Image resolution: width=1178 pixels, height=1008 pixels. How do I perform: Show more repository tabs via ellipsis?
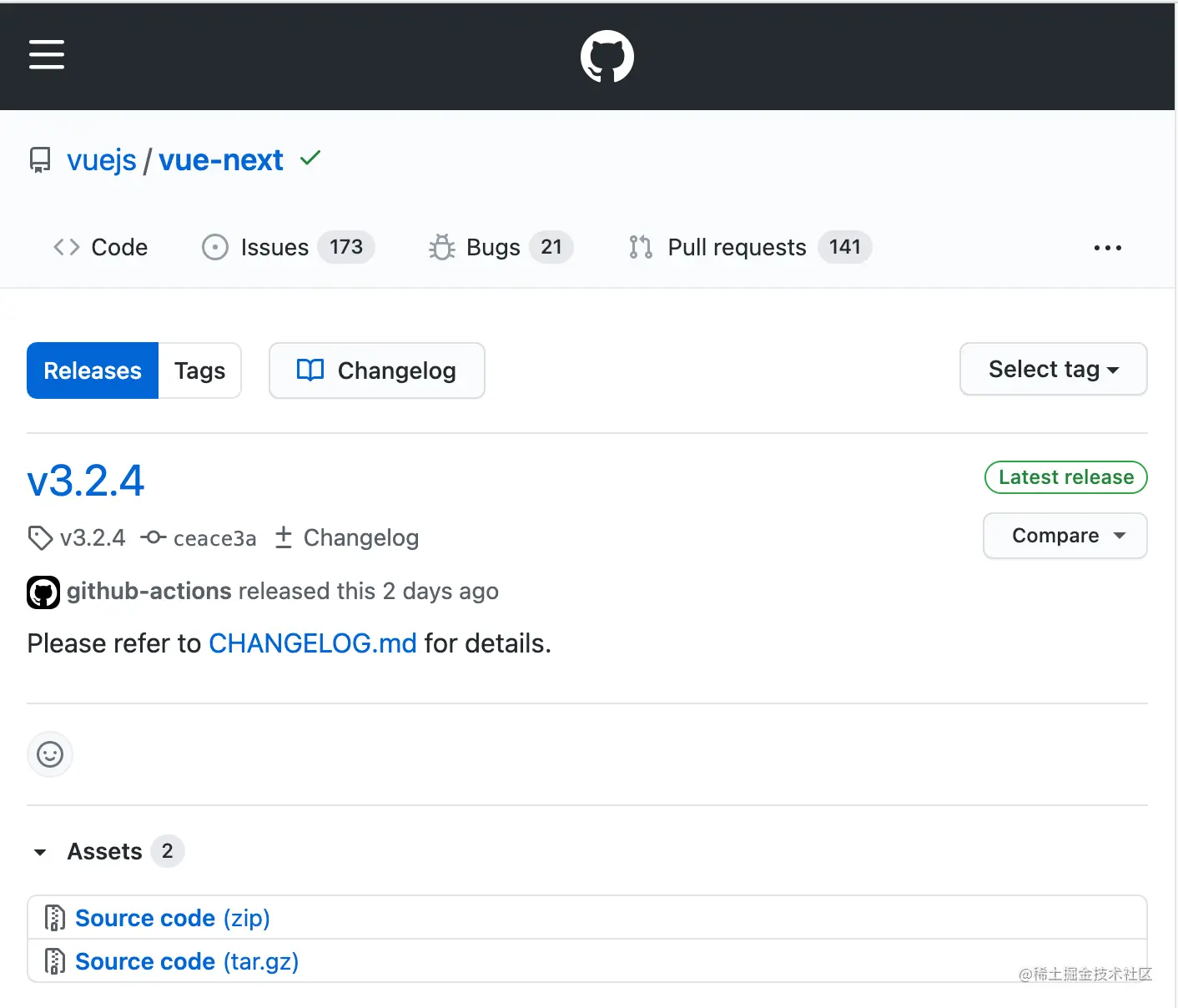1108,248
